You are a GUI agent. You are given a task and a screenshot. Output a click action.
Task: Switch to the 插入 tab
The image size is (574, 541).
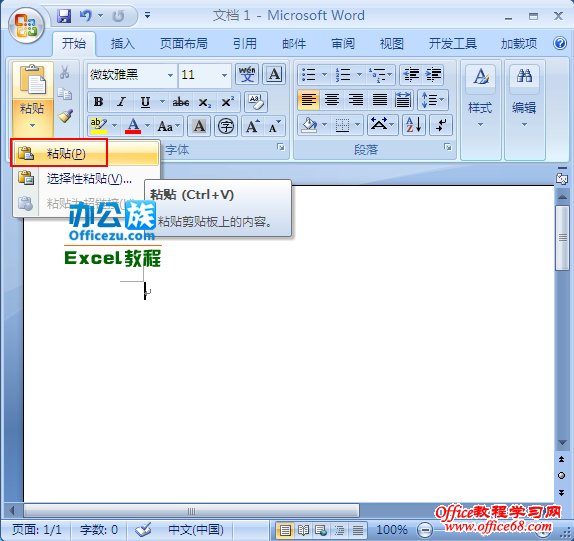click(x=123, y=44)
